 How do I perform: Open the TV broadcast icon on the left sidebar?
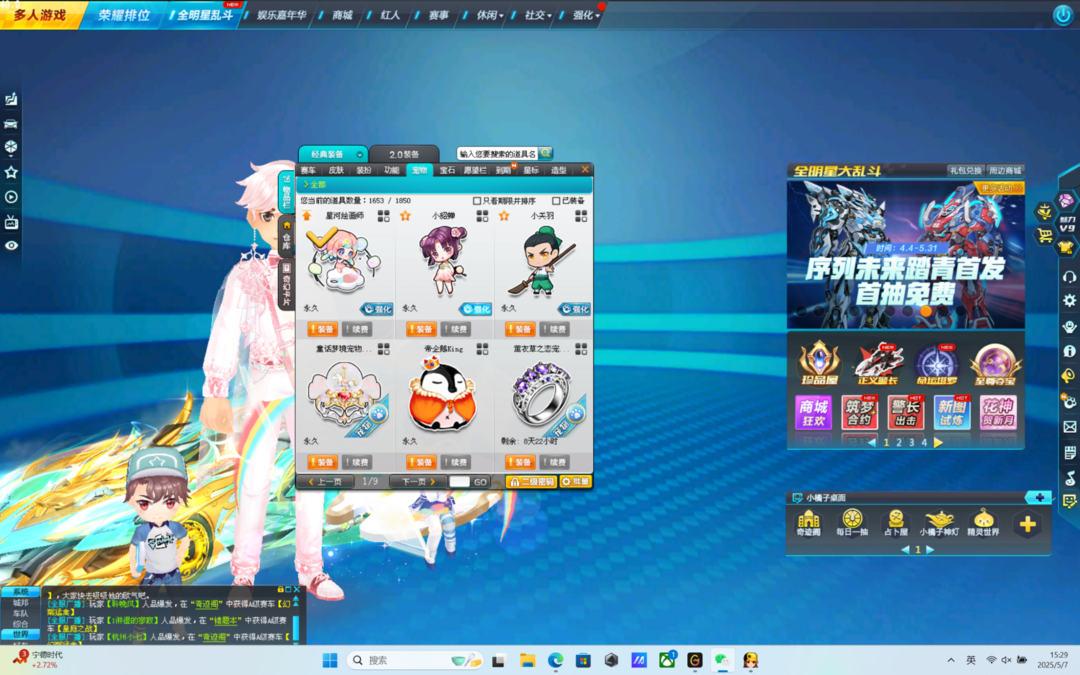tap(11, 222)
